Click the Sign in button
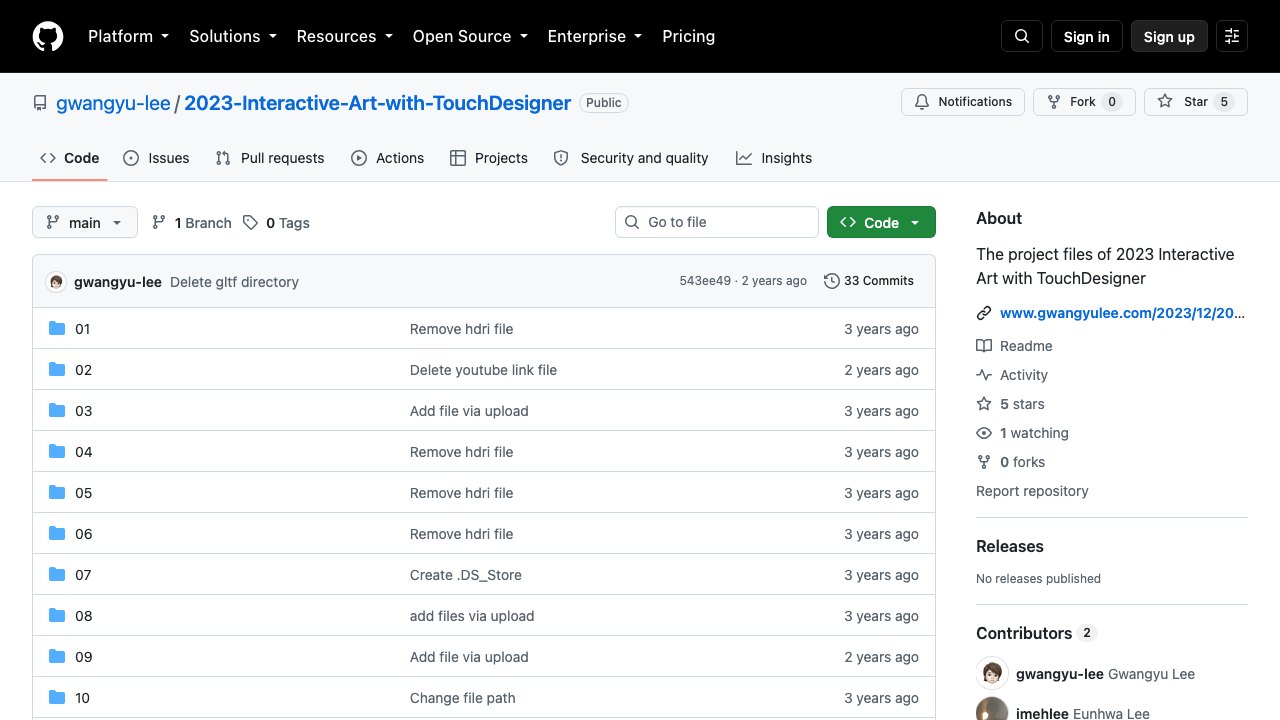 pyautogui.click(x=1087, y=37)
